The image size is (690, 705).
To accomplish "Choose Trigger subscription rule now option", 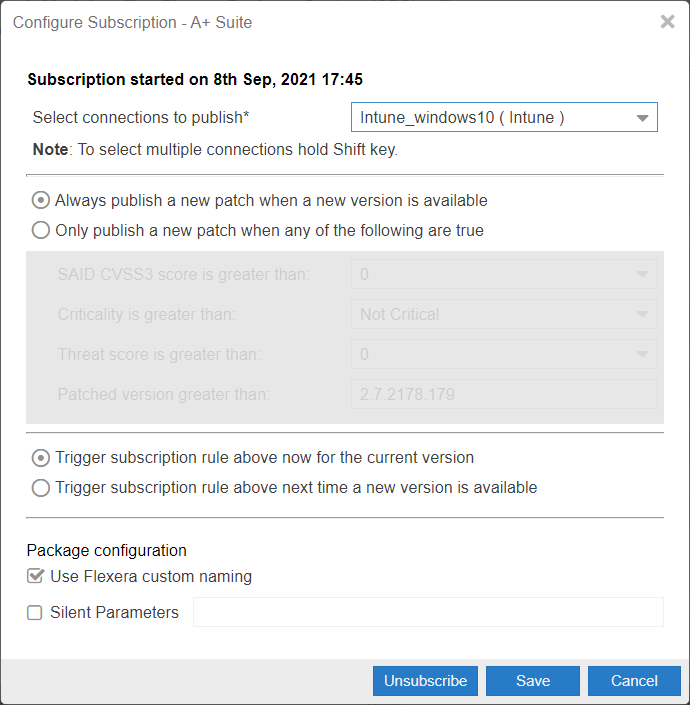I will 40,458.
